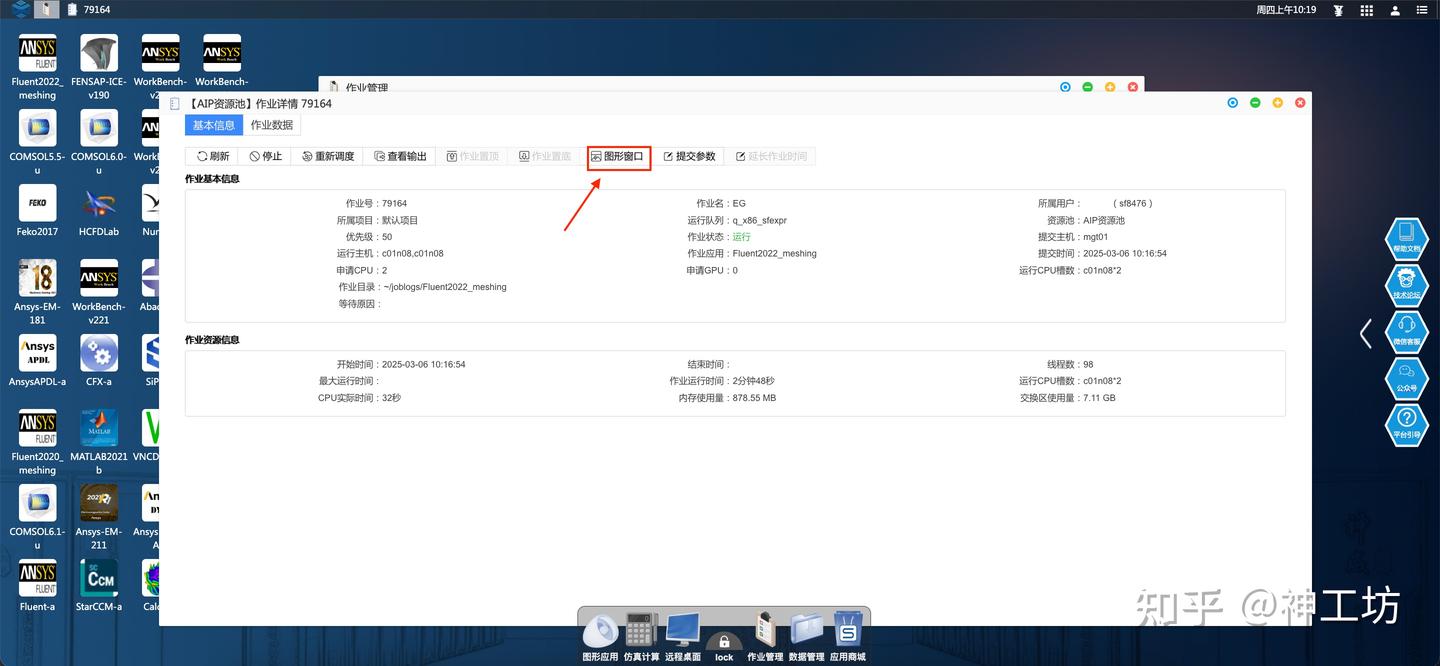
Task: Open 作业管理 dock icon
Action: (x=765, y=638)
